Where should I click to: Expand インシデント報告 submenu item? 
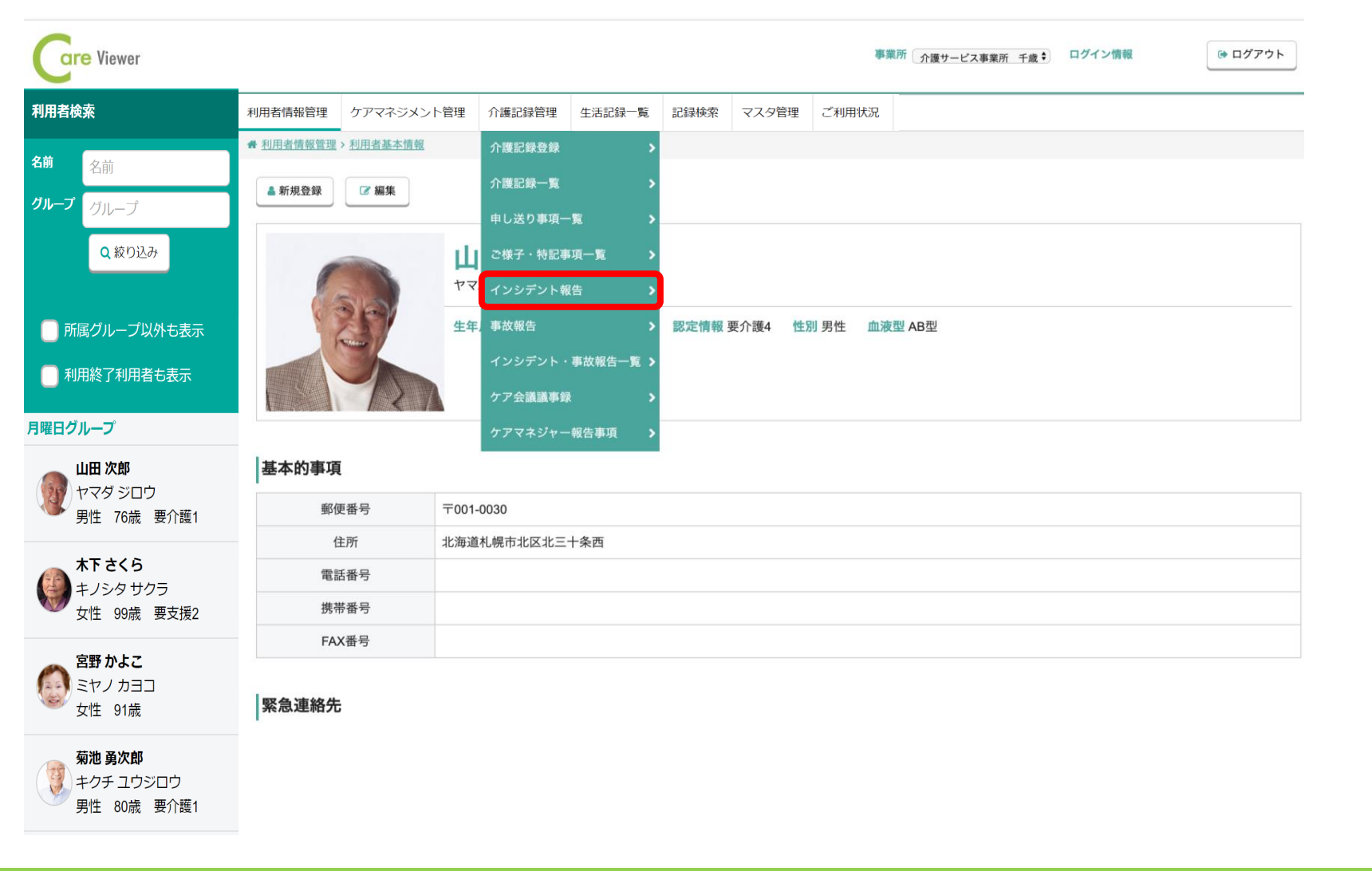coord(570,290)
